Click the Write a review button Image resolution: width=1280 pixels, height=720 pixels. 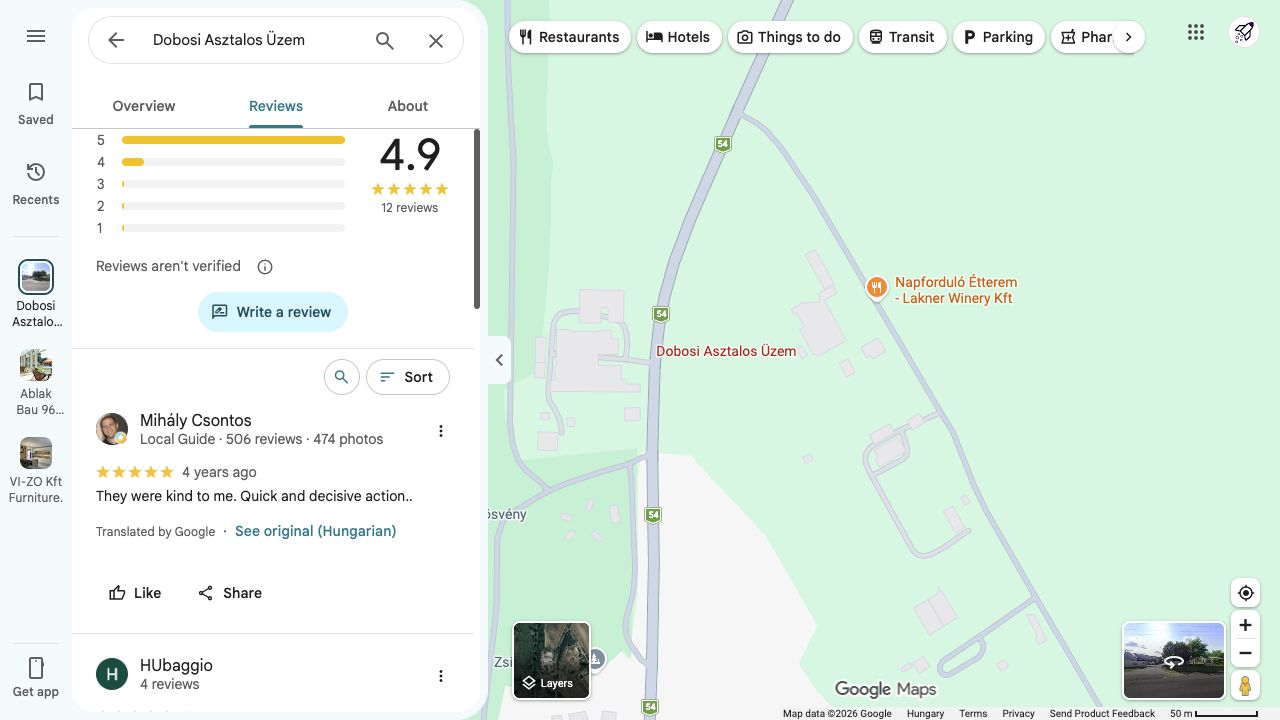[273, 312]
